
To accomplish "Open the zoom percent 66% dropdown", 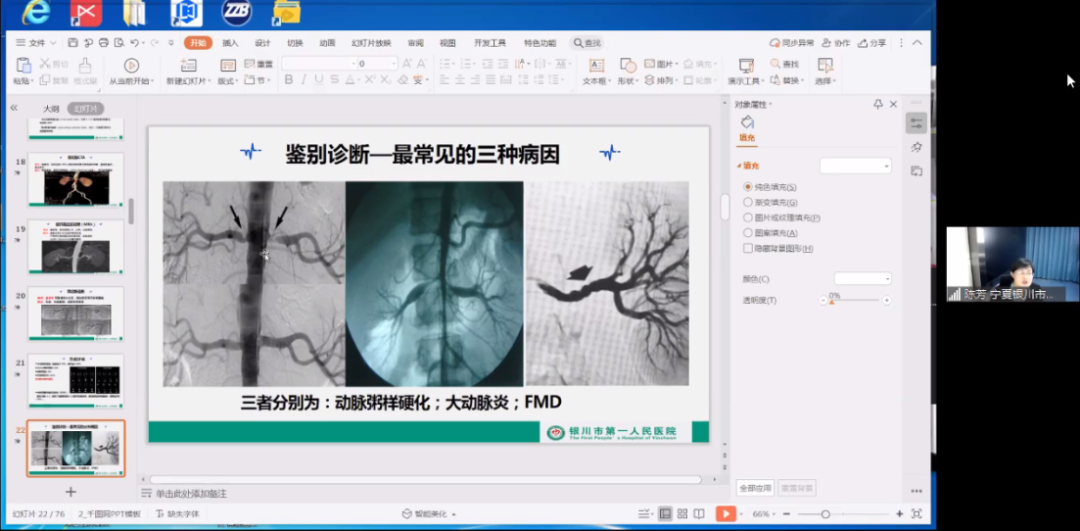I will pyautogui.click(x=766, y=514).
